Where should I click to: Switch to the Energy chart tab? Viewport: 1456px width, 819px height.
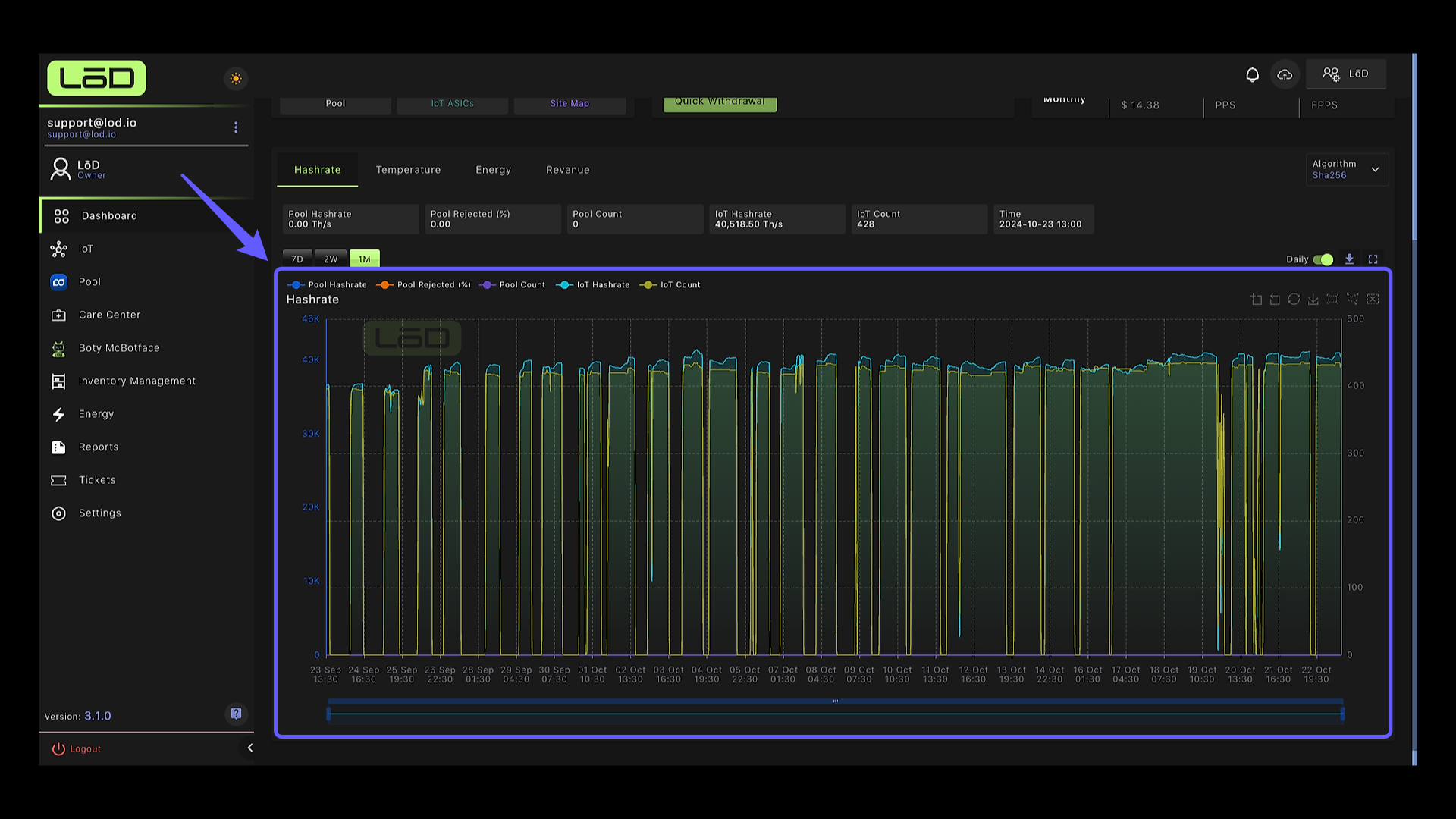pyautogui.click(x=494, y=170)
